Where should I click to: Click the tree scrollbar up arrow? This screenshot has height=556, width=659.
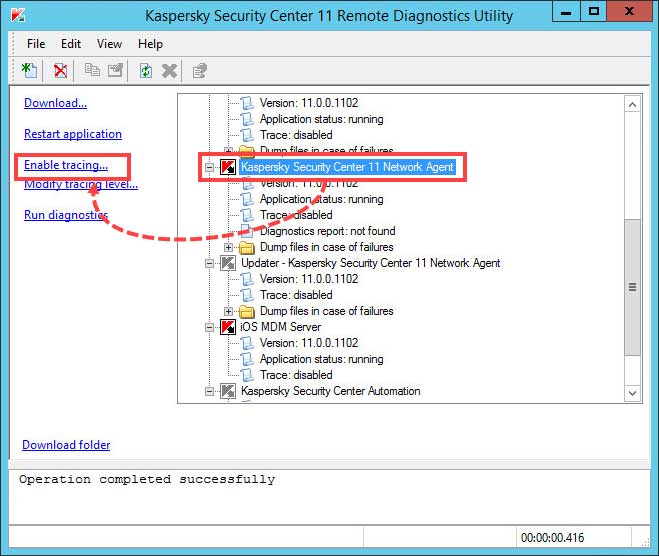click(633, 105)
